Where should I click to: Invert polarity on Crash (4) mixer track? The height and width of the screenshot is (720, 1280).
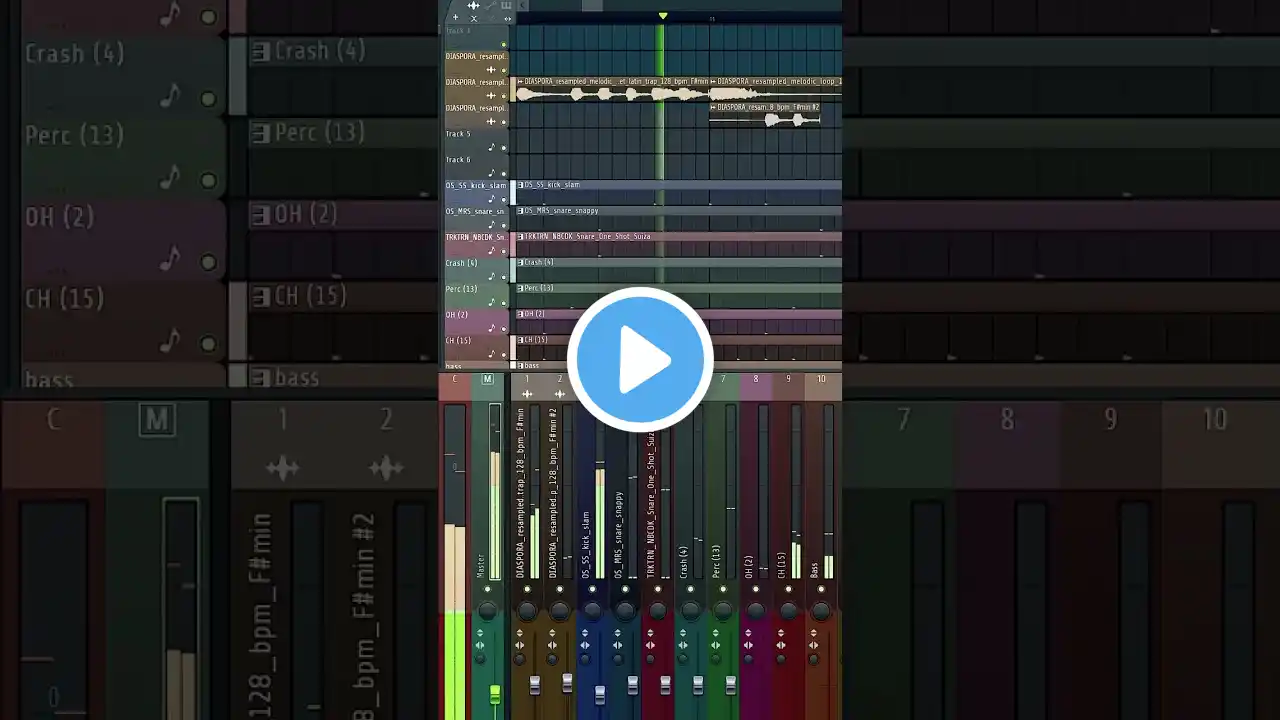click(682, 633)
